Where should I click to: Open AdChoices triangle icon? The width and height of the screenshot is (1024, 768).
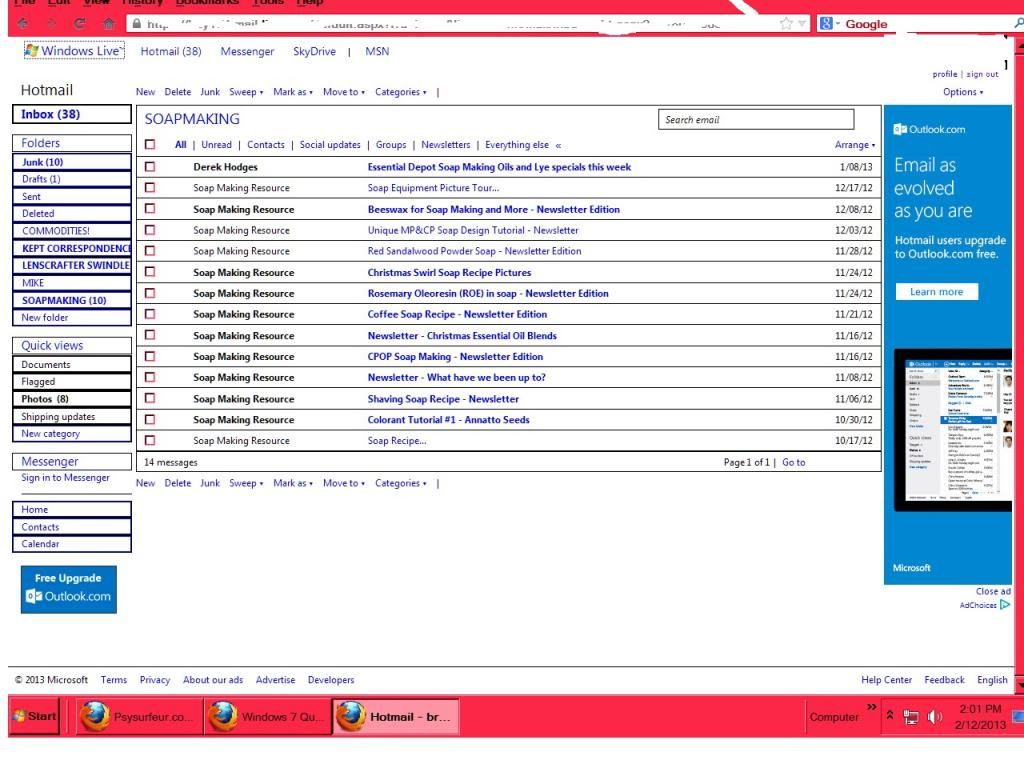pos(1005,605)
